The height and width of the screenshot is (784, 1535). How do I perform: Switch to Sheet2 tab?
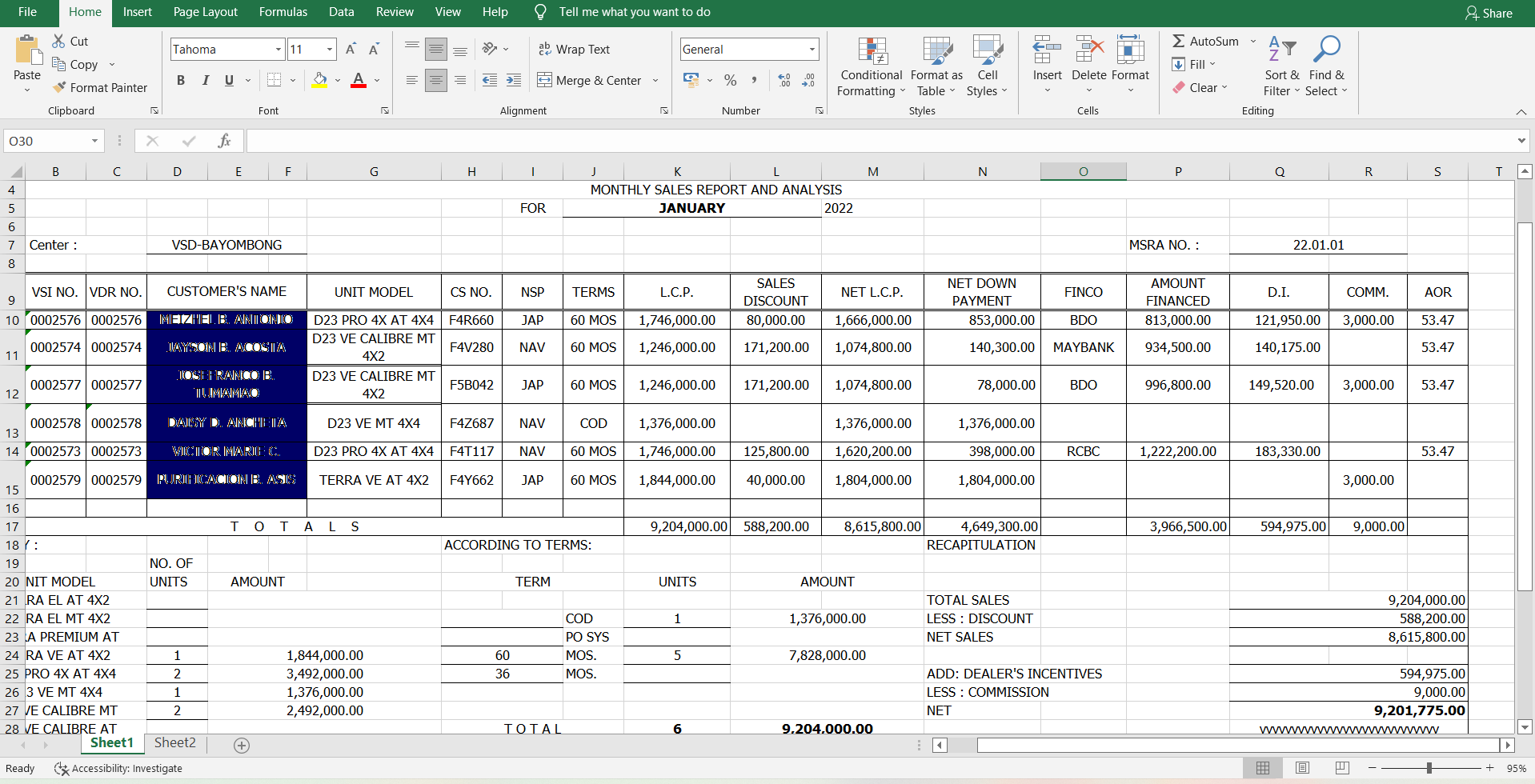click(x=175, y=743)
